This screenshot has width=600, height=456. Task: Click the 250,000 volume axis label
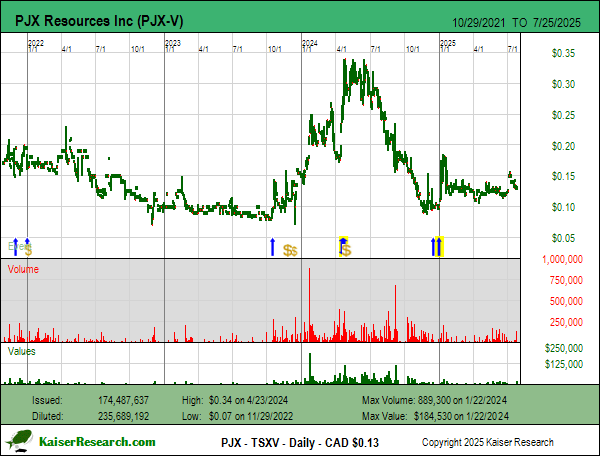click(566, 322)
